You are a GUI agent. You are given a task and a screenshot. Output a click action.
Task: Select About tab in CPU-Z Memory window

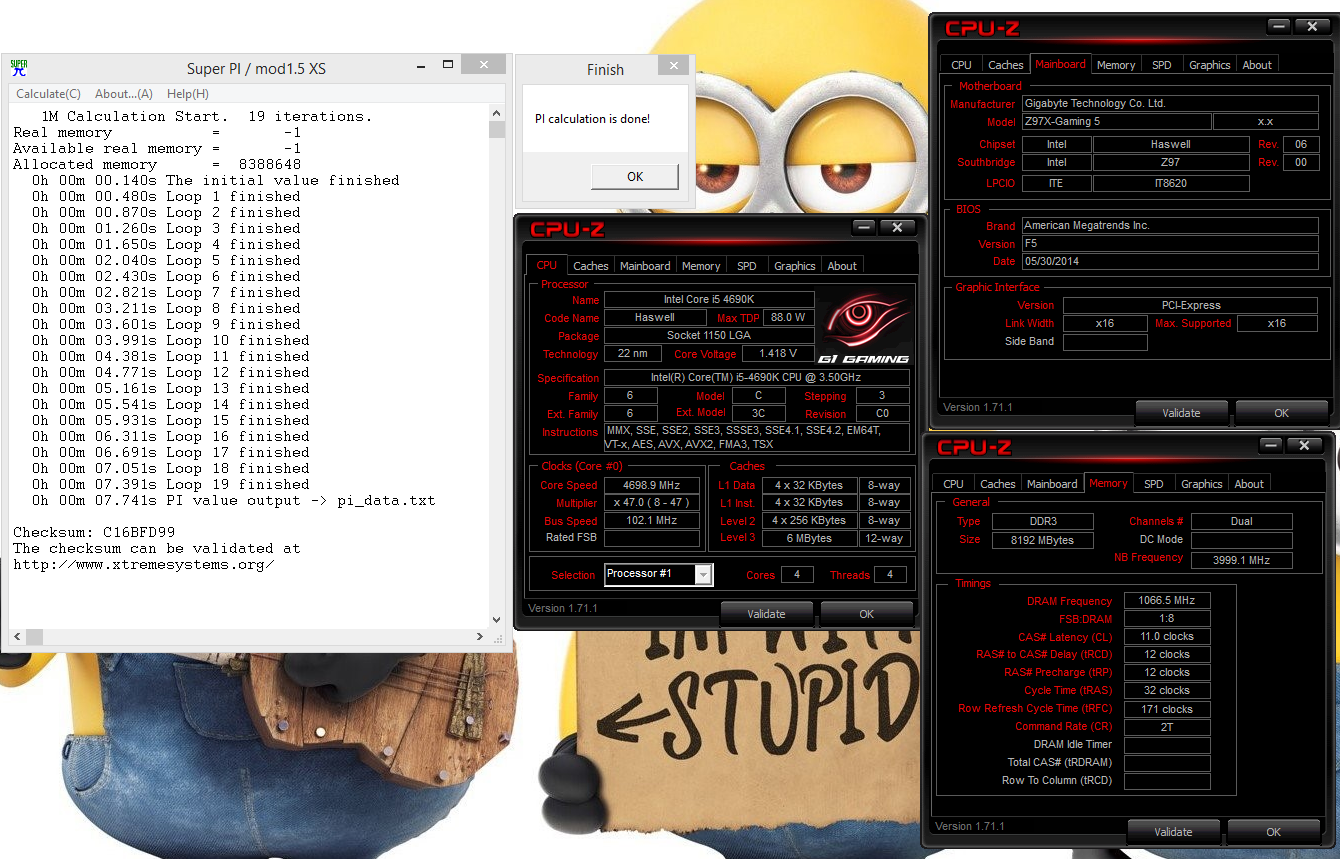tap(1249, 484)
